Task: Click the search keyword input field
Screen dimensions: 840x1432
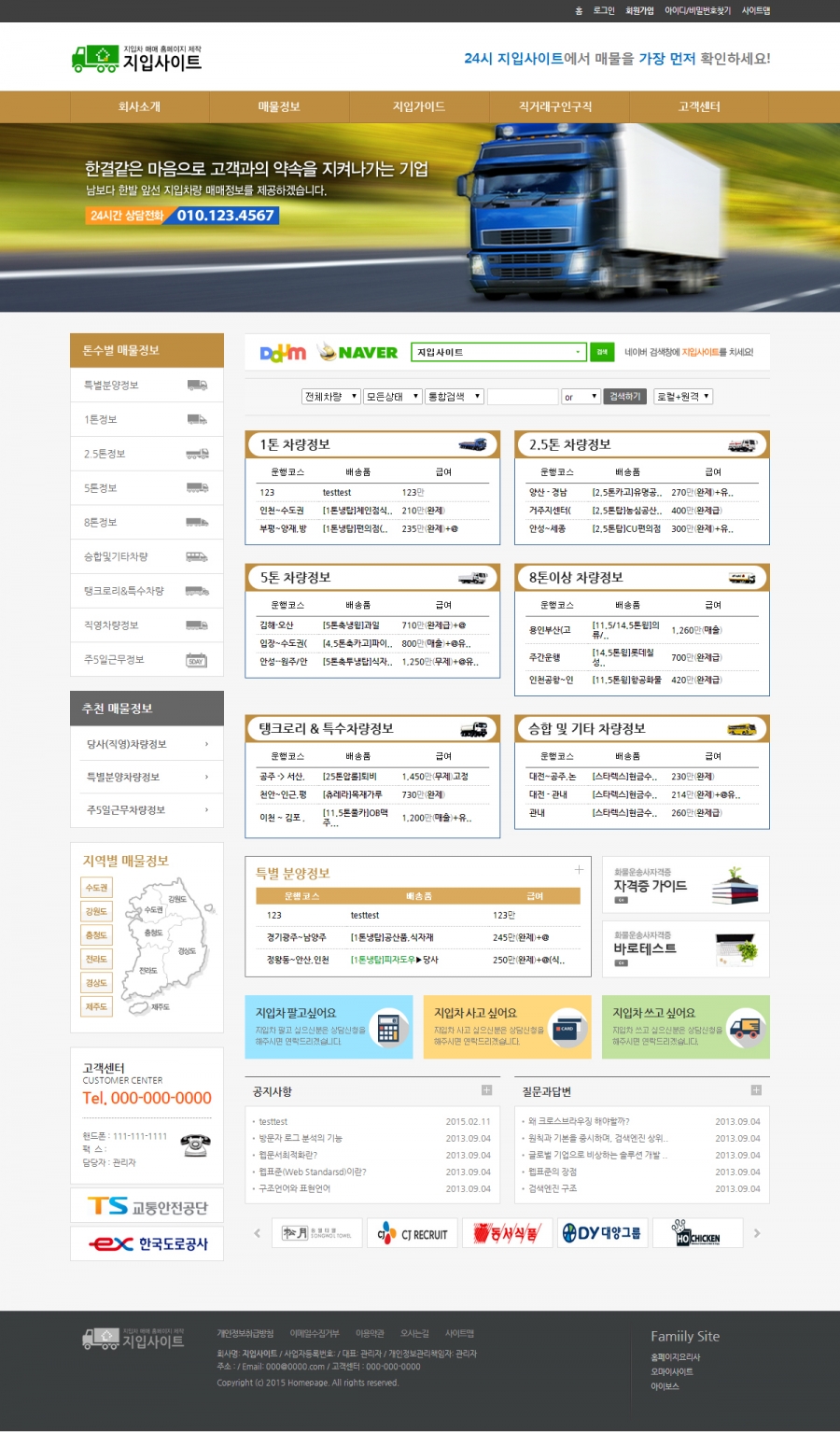Action: tap(522, 397)
